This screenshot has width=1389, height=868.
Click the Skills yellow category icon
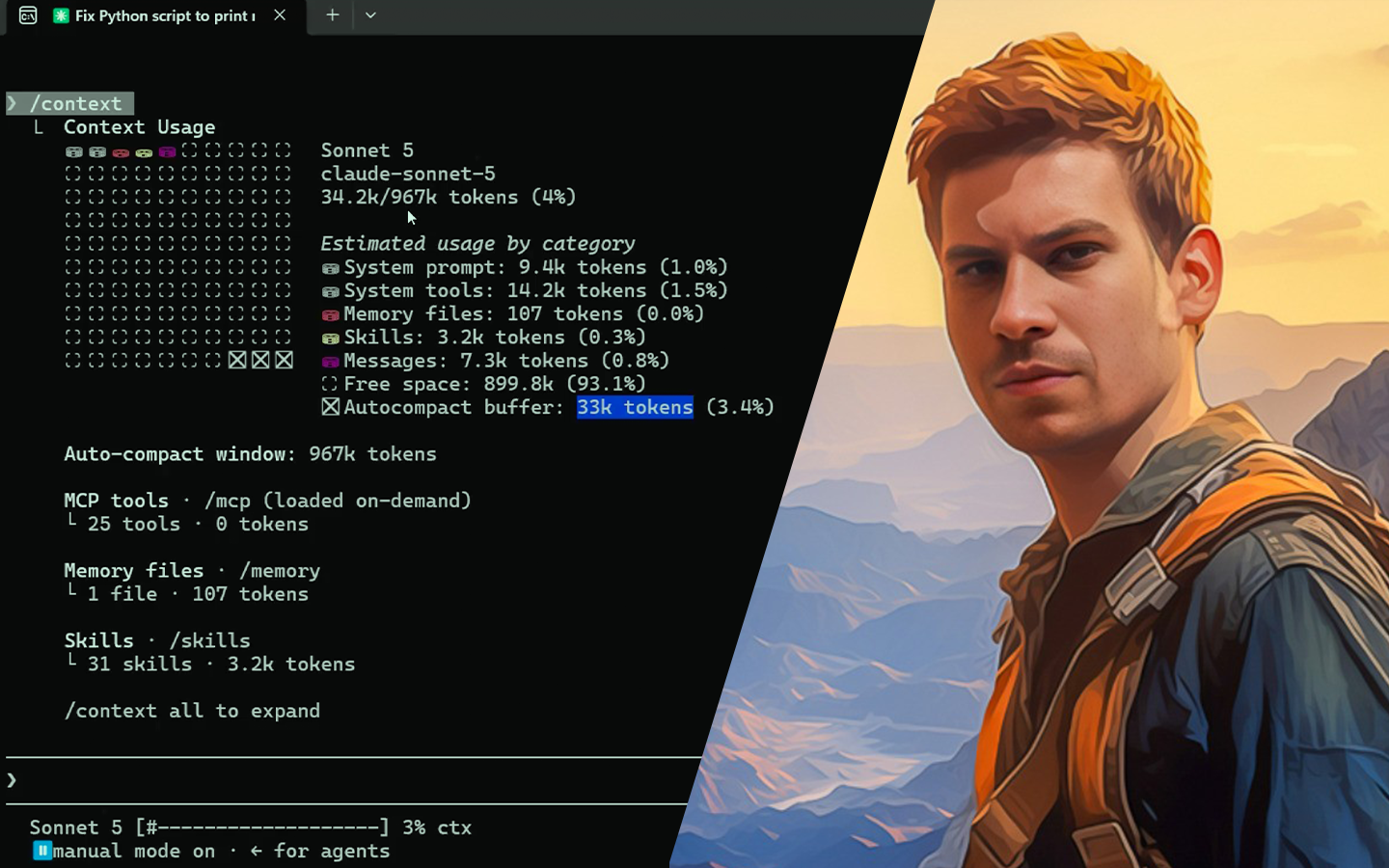coord(330,338)
